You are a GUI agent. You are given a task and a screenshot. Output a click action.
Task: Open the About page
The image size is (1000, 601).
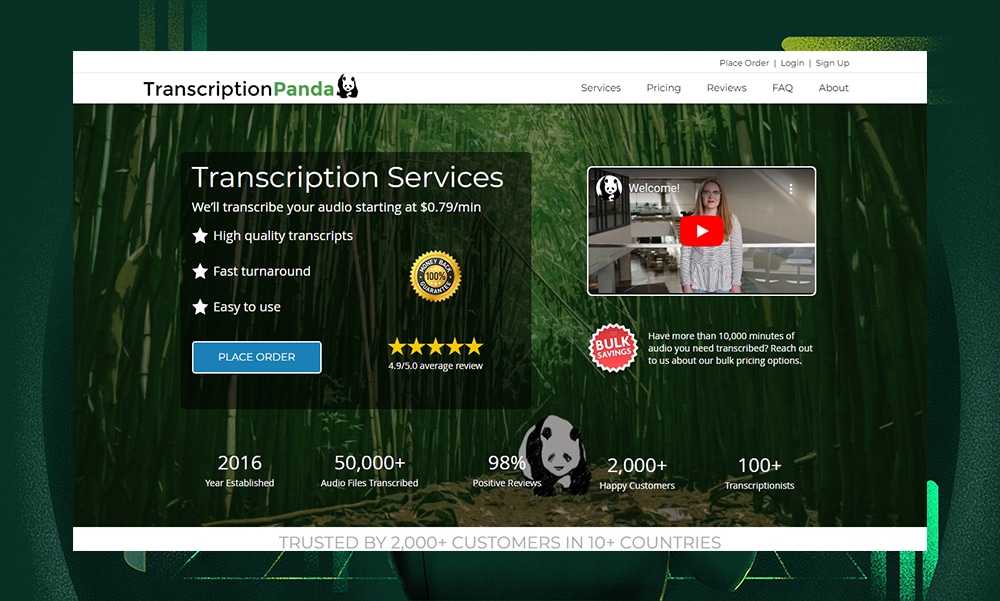(x=833, y=88)
